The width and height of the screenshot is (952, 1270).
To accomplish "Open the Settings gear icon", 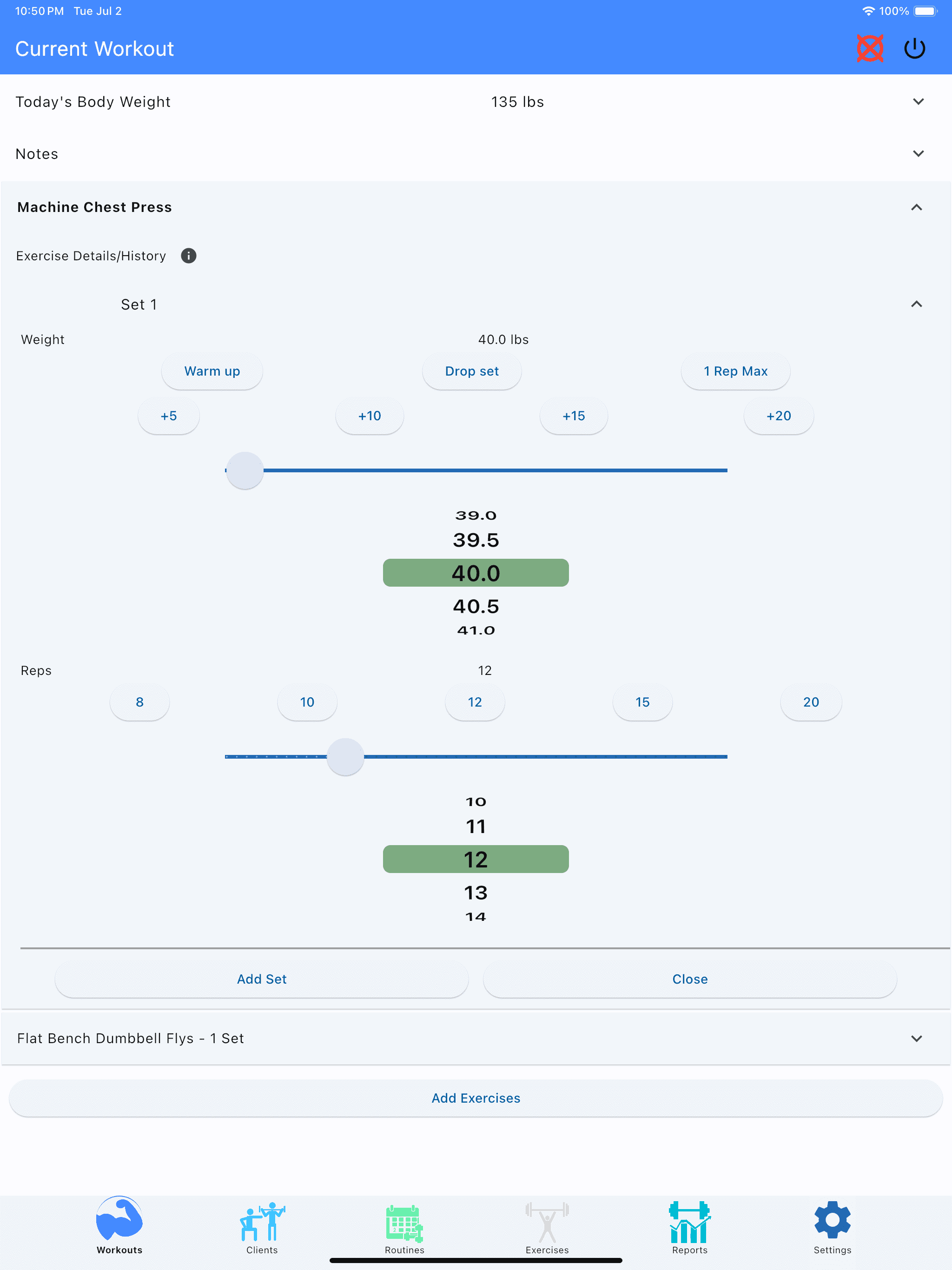I will tap(832, 1221).
